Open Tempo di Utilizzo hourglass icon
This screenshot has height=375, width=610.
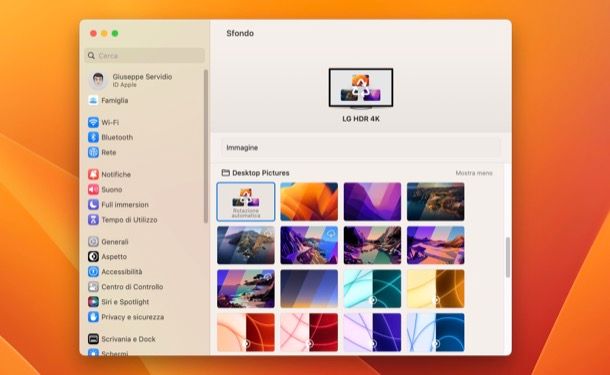[93, 219]
